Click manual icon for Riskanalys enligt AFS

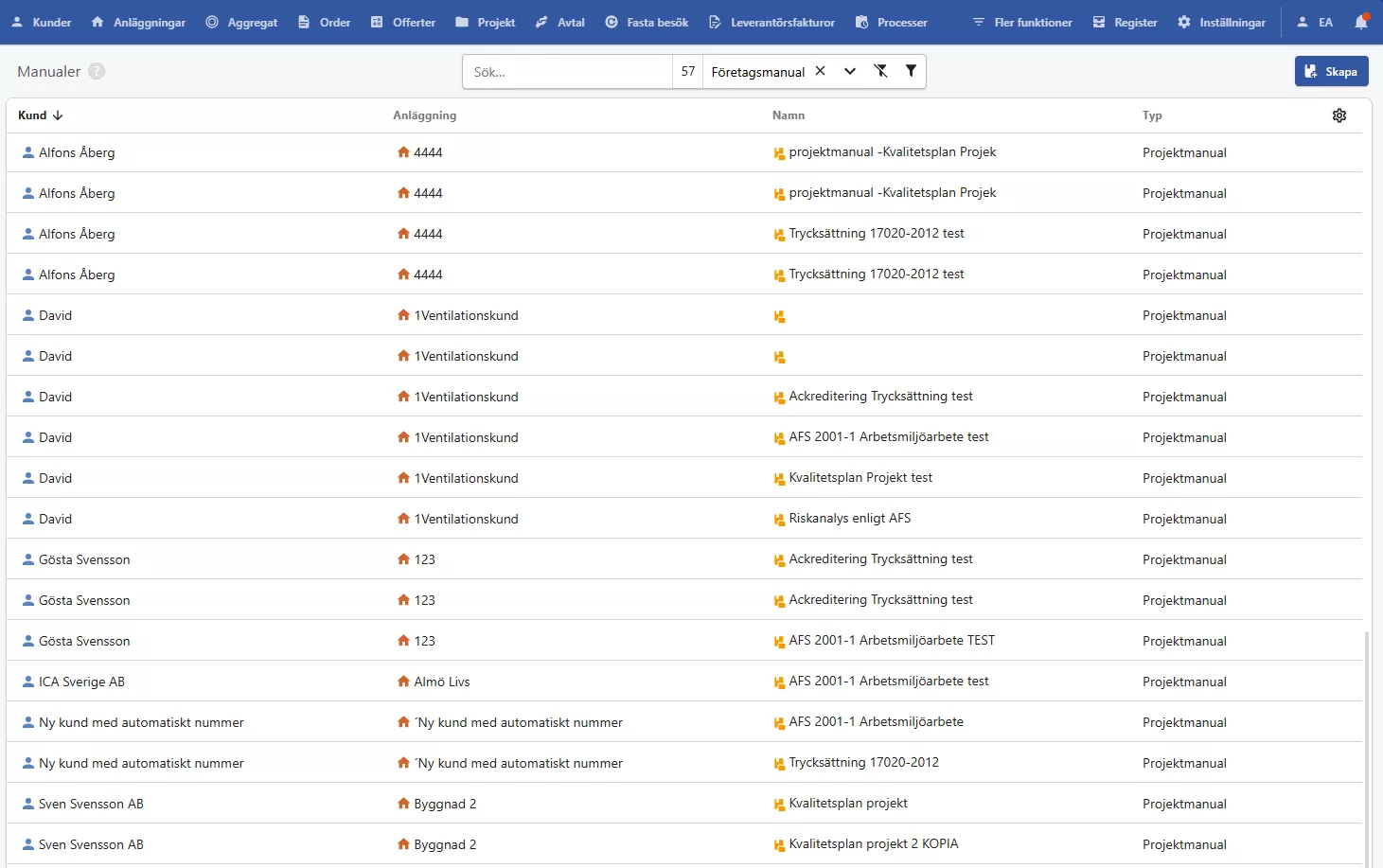(779, 520)
